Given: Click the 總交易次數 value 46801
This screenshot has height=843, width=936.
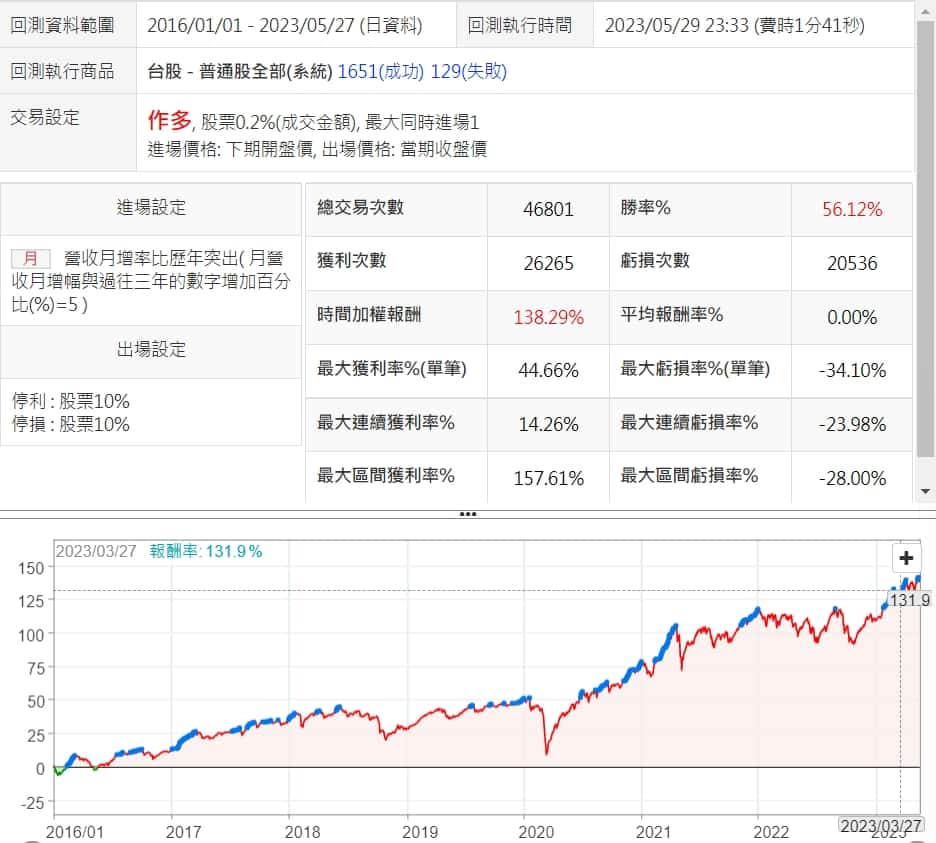Looking at the screenshot, I should tap(548, 209).
